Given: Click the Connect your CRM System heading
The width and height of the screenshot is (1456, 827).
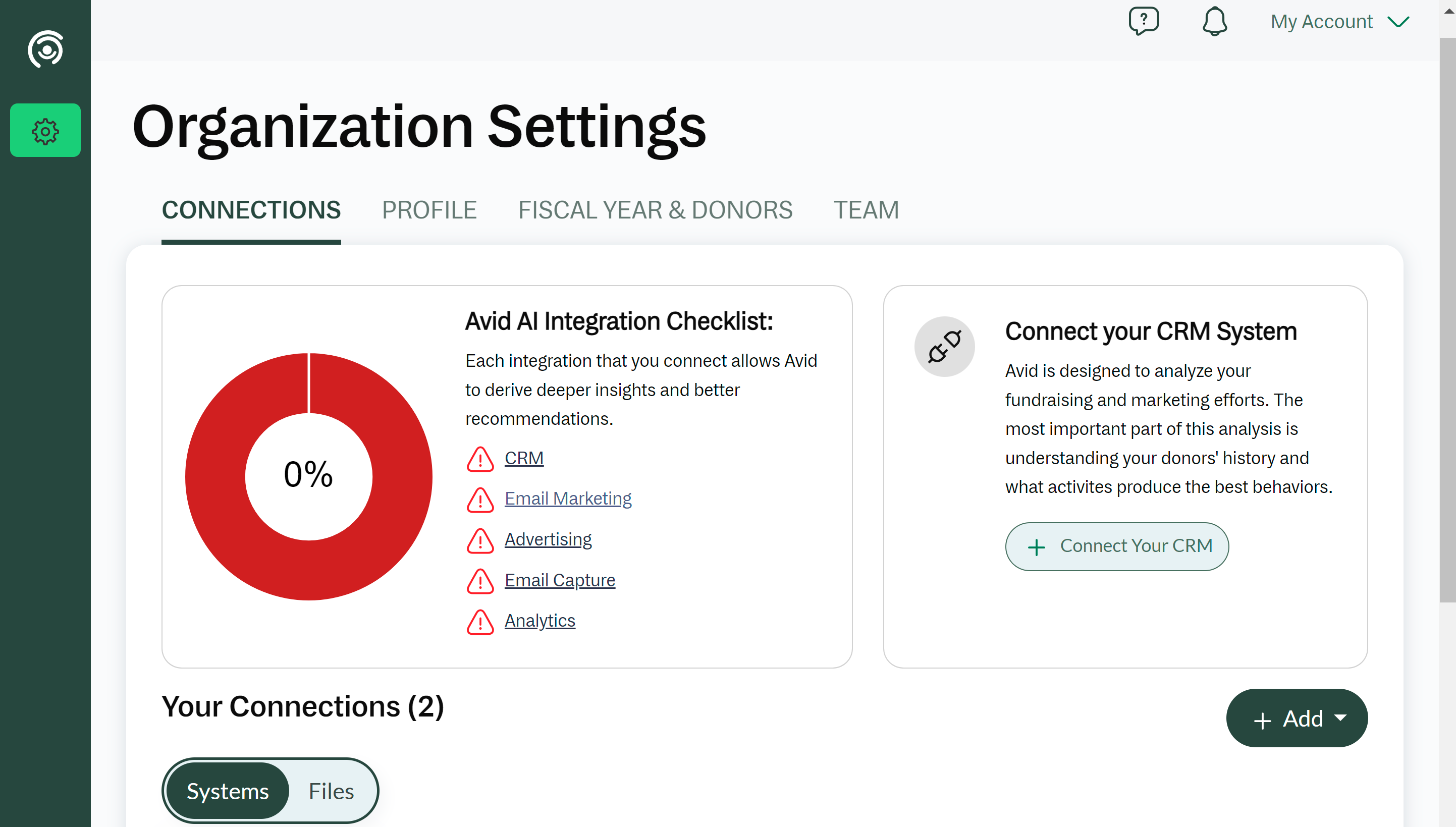Looking at the screenshot, I should (x=1151, y=332).
